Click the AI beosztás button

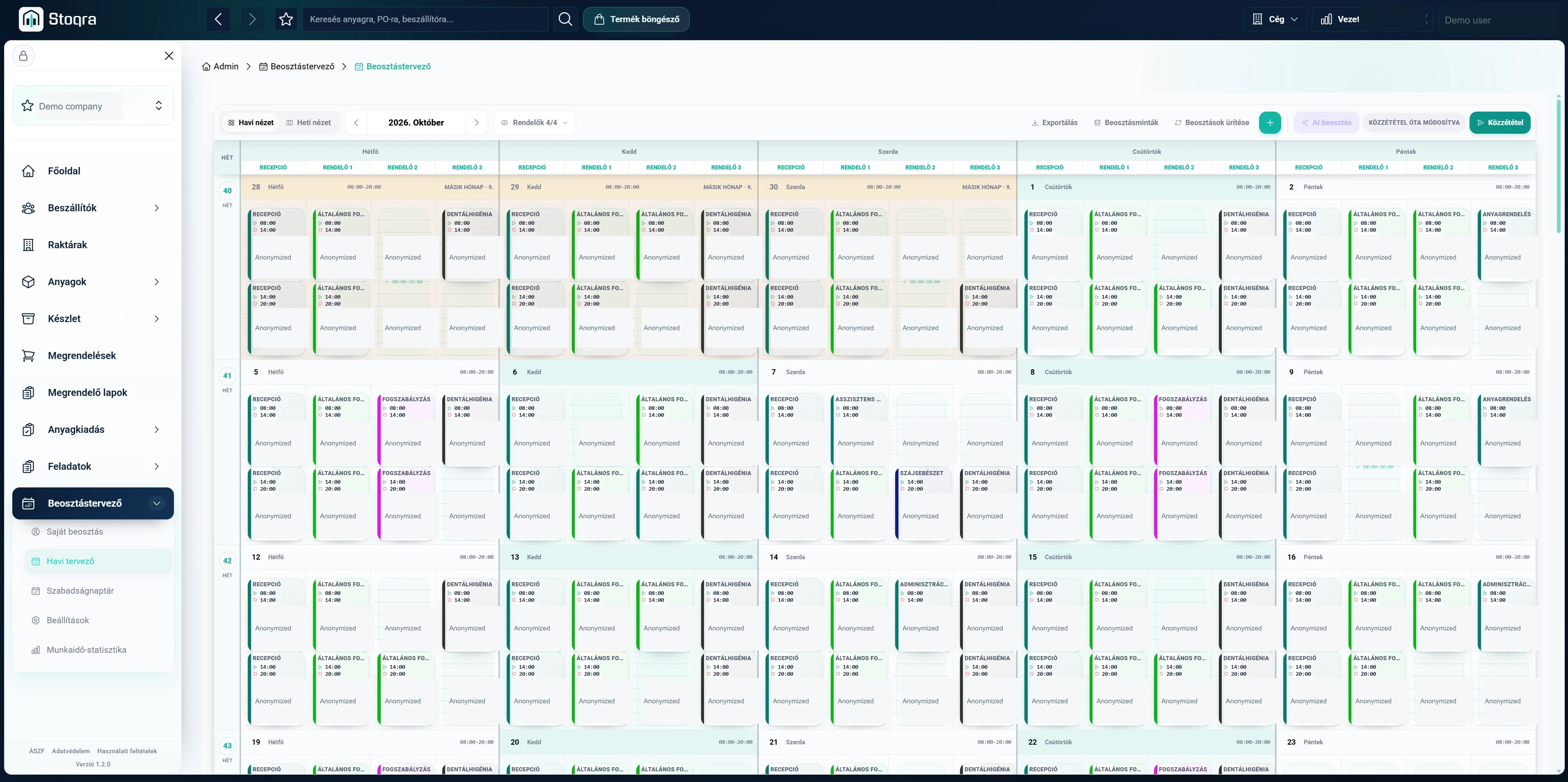tap(1326, 122)
